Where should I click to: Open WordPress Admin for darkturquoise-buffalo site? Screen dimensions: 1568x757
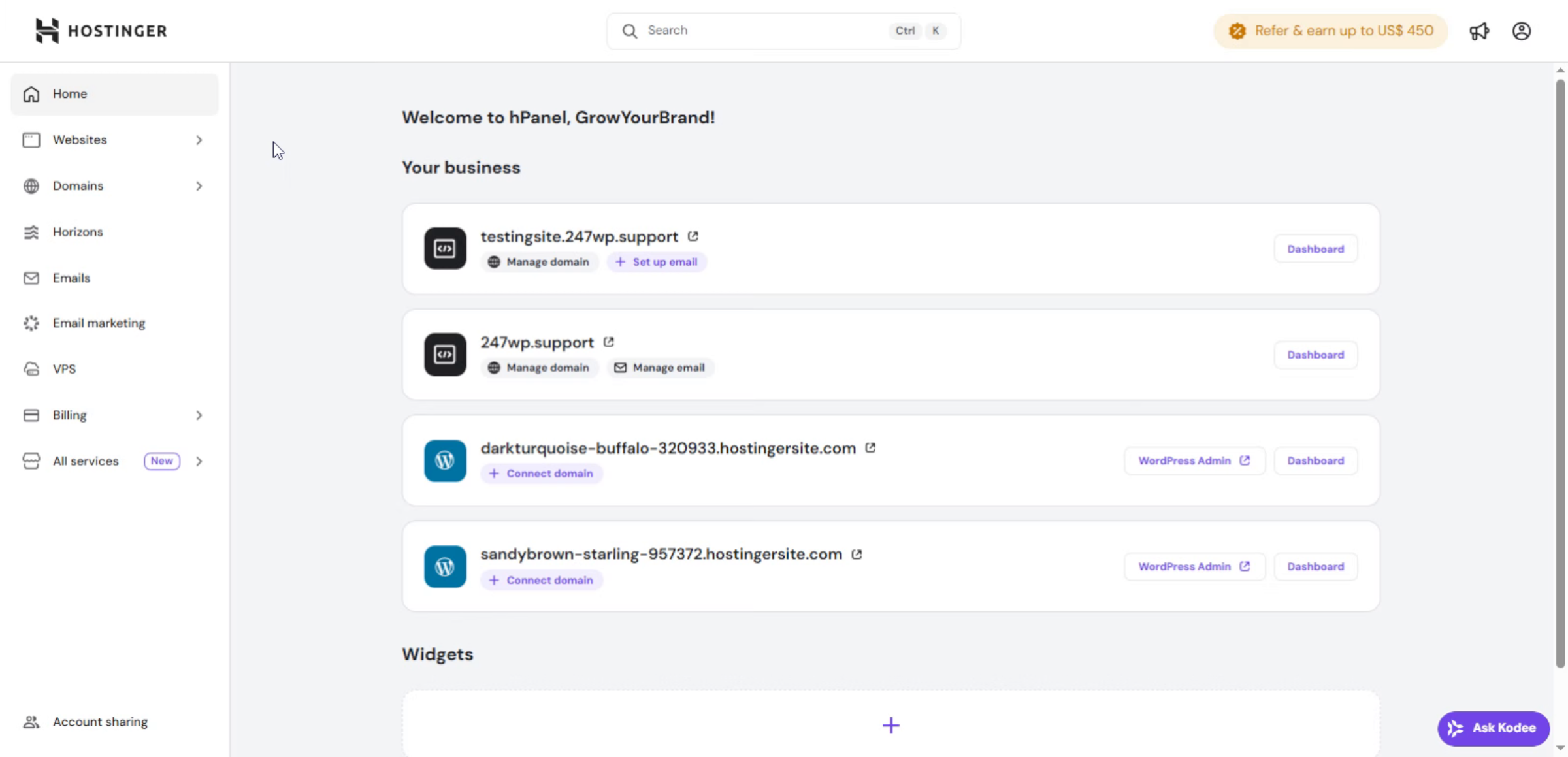point(1194,460)
